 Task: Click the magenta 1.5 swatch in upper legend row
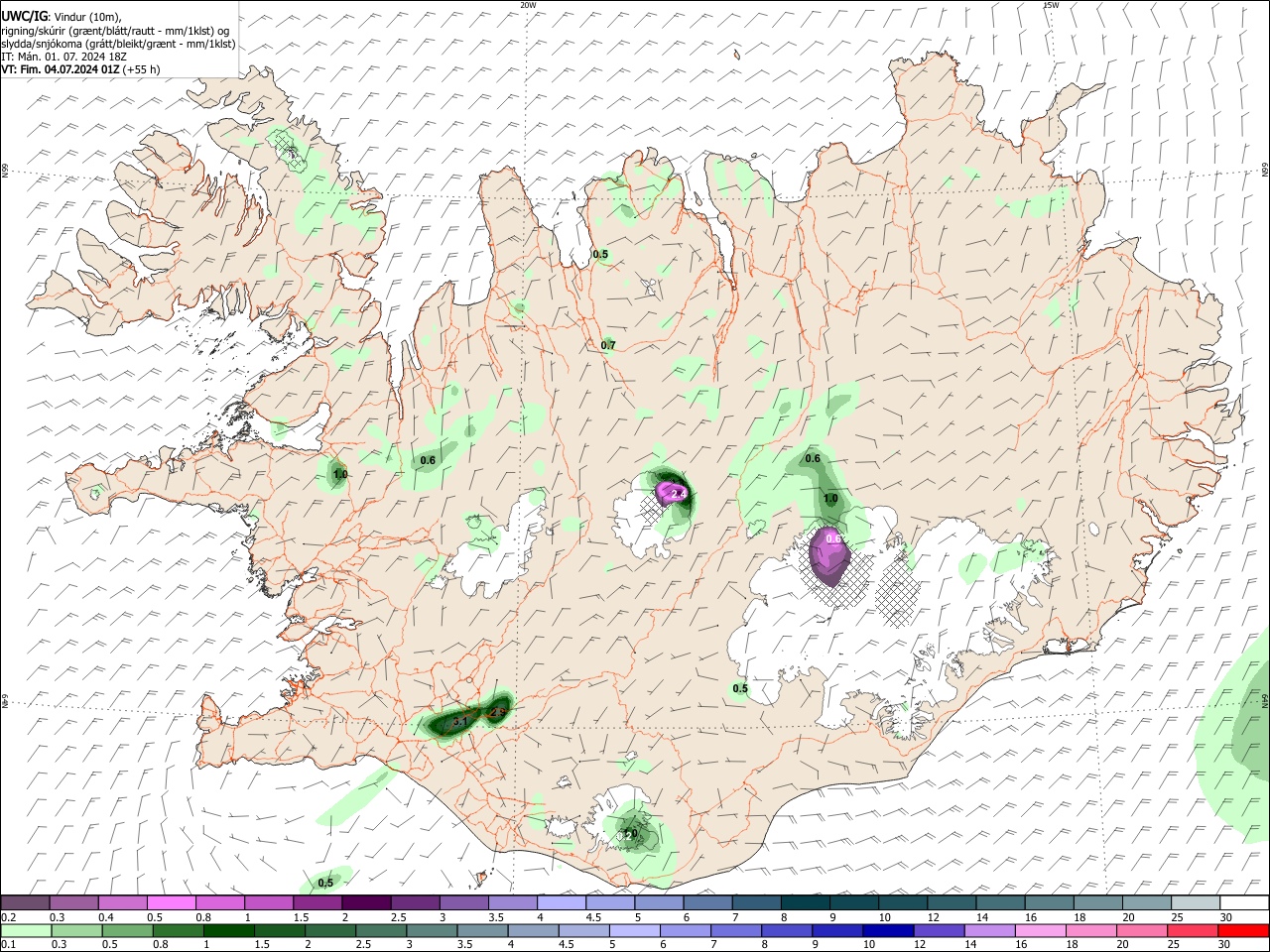[317, 903]
